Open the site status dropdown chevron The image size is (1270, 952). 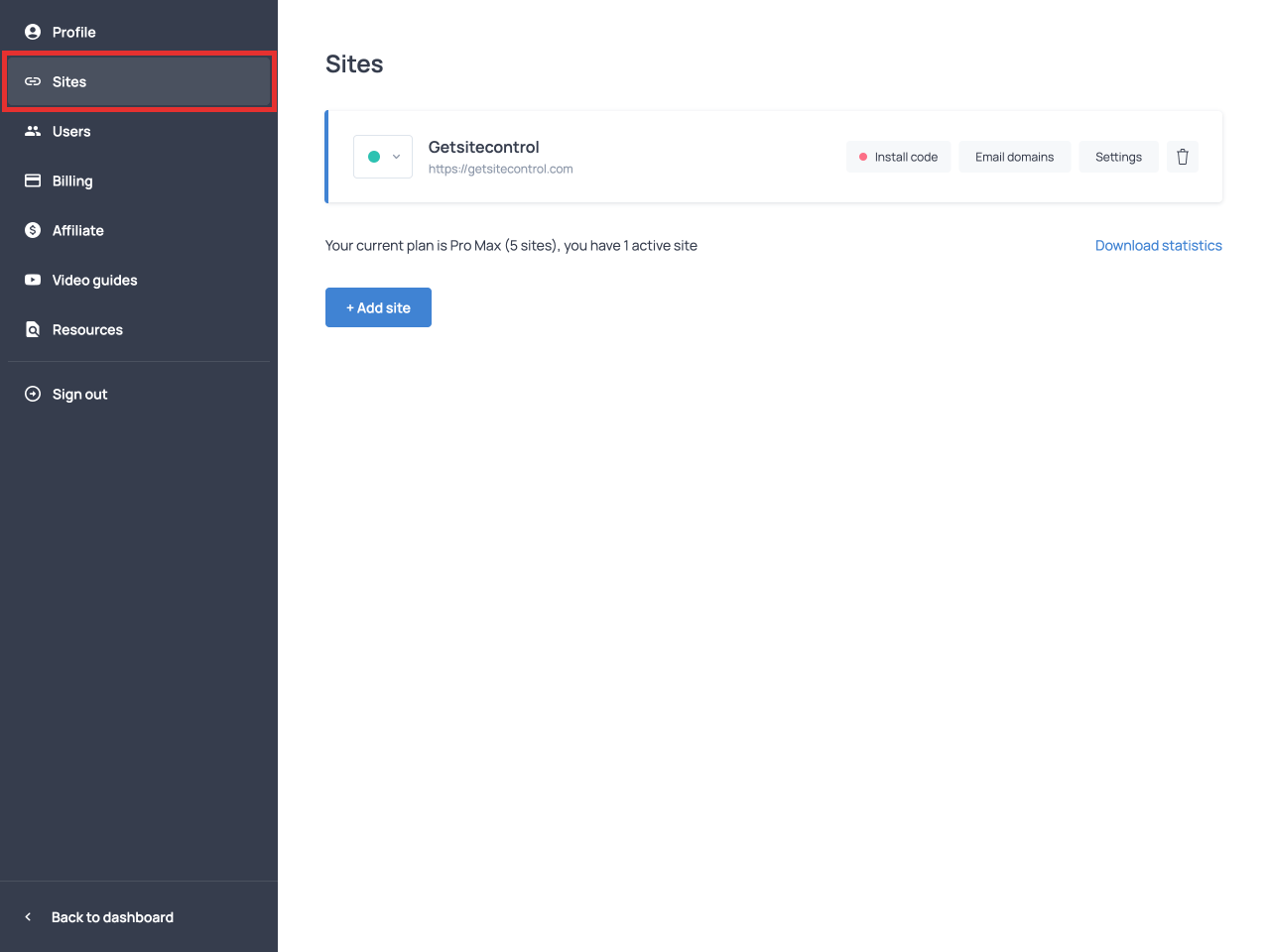click(x=396, y=157)
